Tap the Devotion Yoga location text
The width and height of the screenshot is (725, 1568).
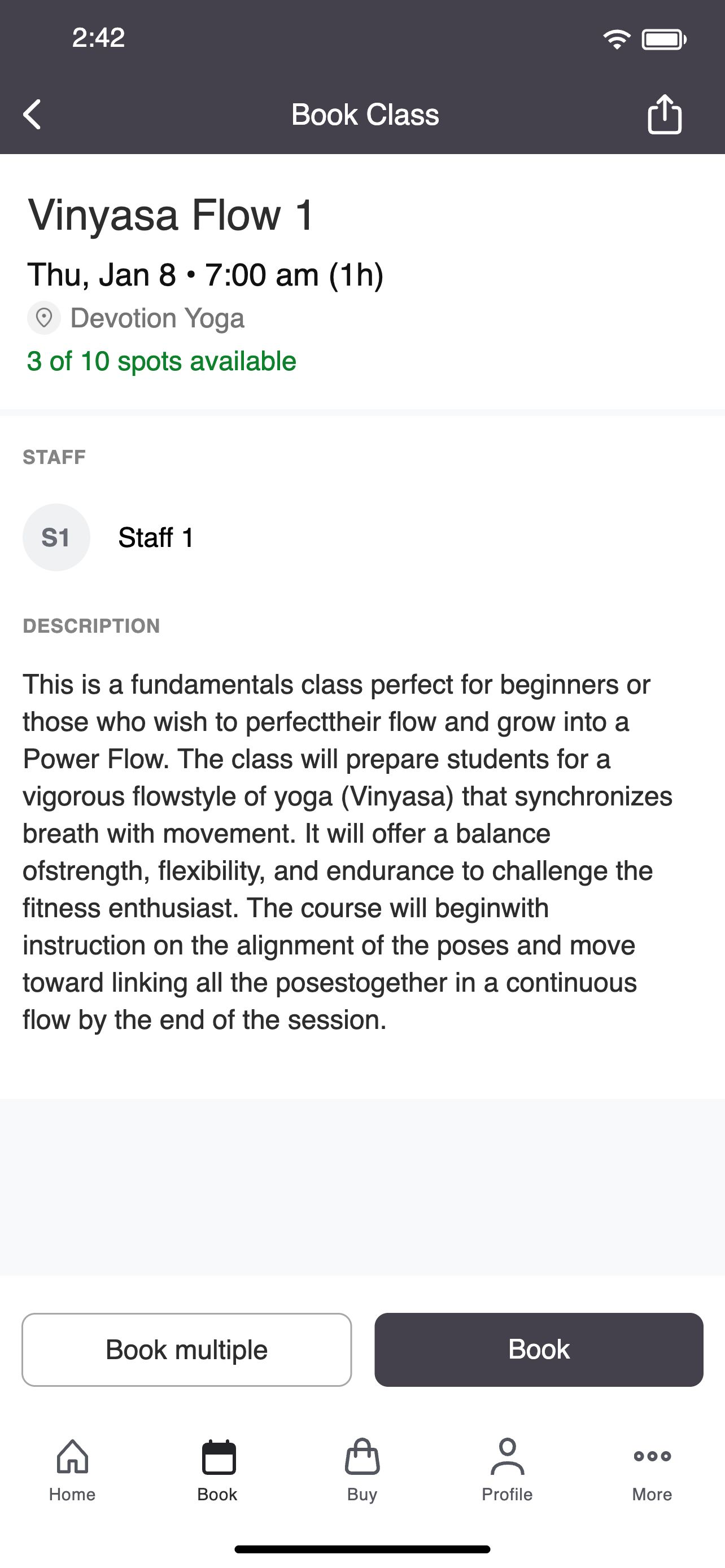click(157, 318)
